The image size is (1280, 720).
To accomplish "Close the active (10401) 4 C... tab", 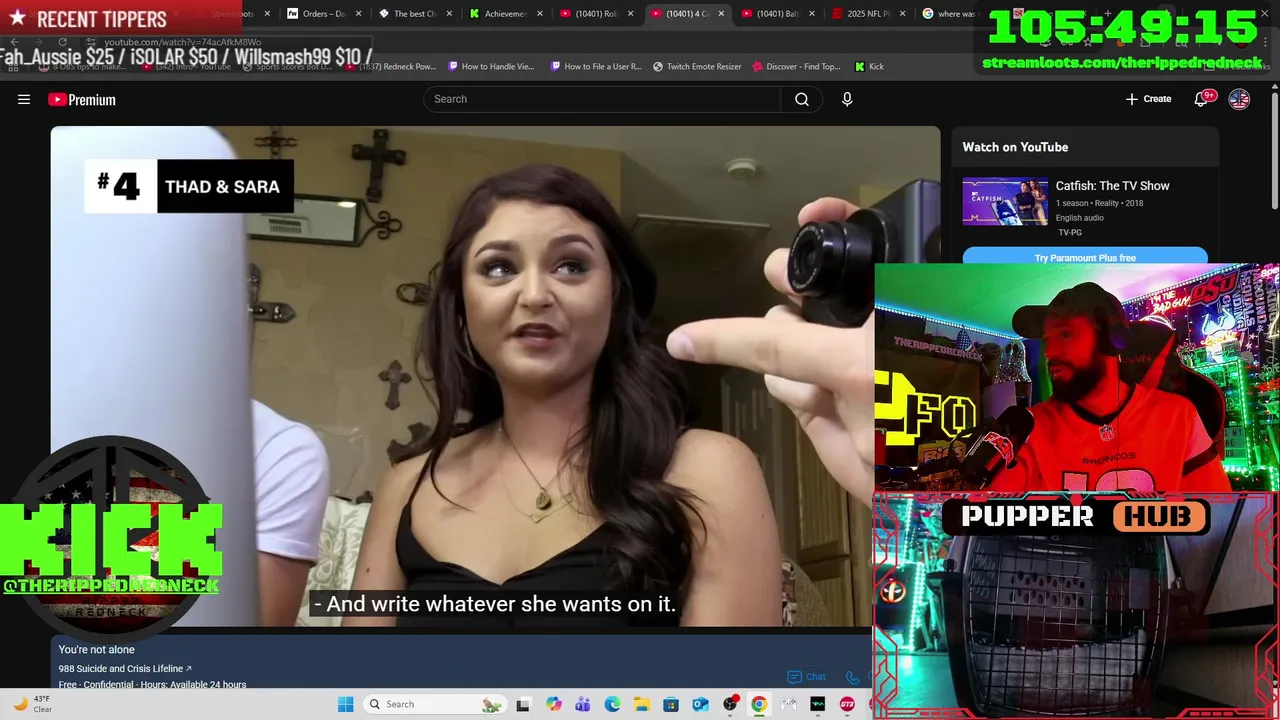I will pos(721,14).
